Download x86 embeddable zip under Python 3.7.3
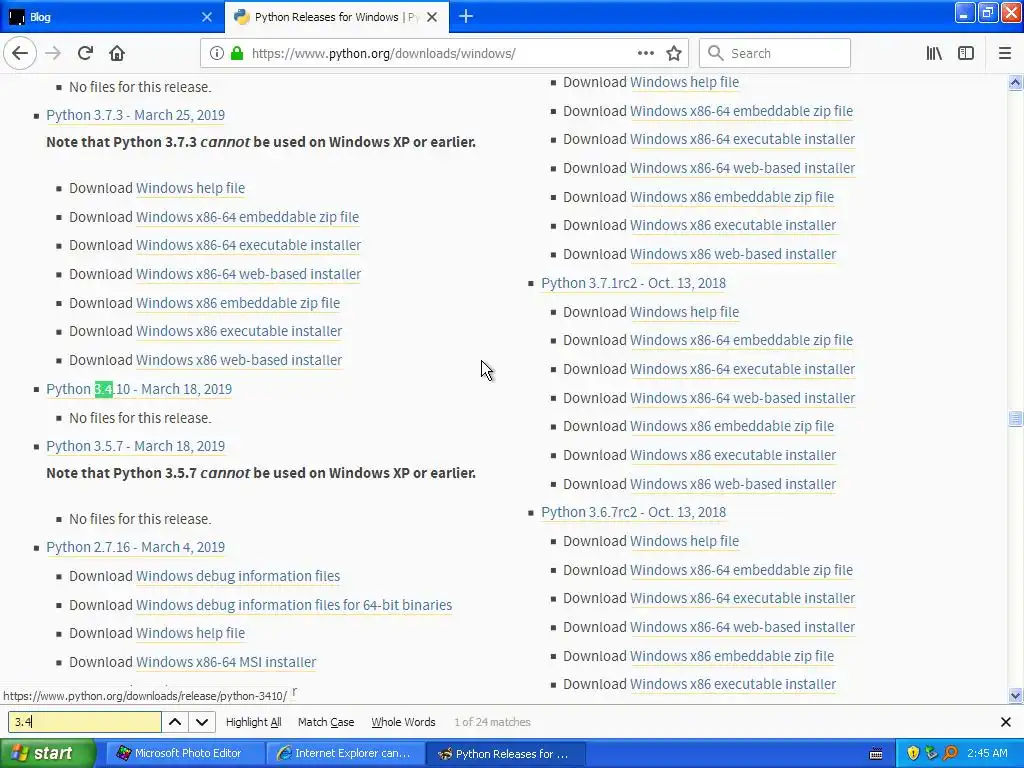 (238, 303)
